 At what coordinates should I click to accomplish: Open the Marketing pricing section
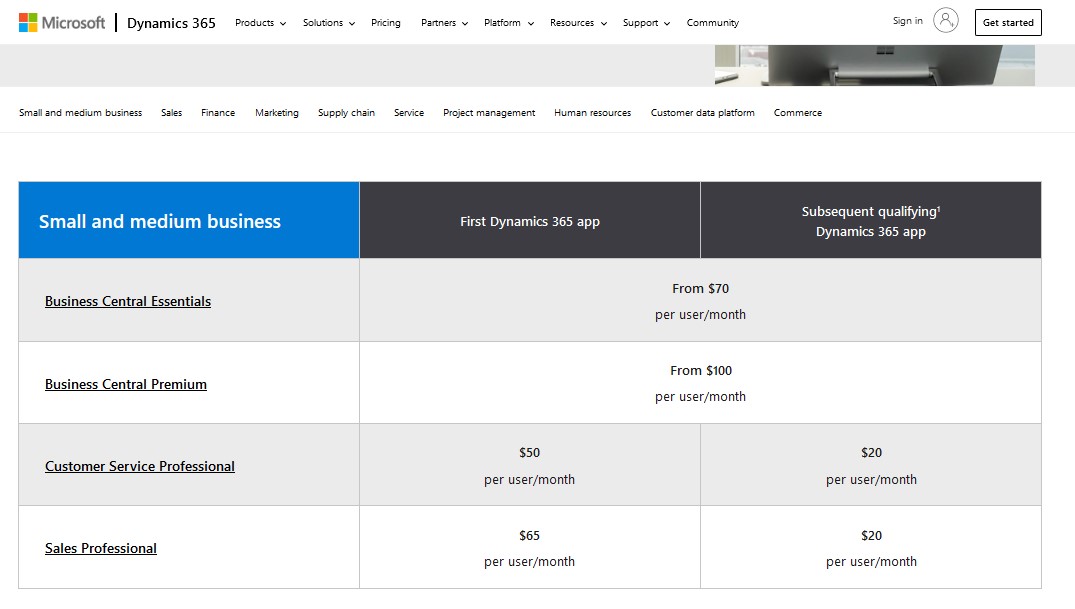pyautogui.click(x=276, y=112)
